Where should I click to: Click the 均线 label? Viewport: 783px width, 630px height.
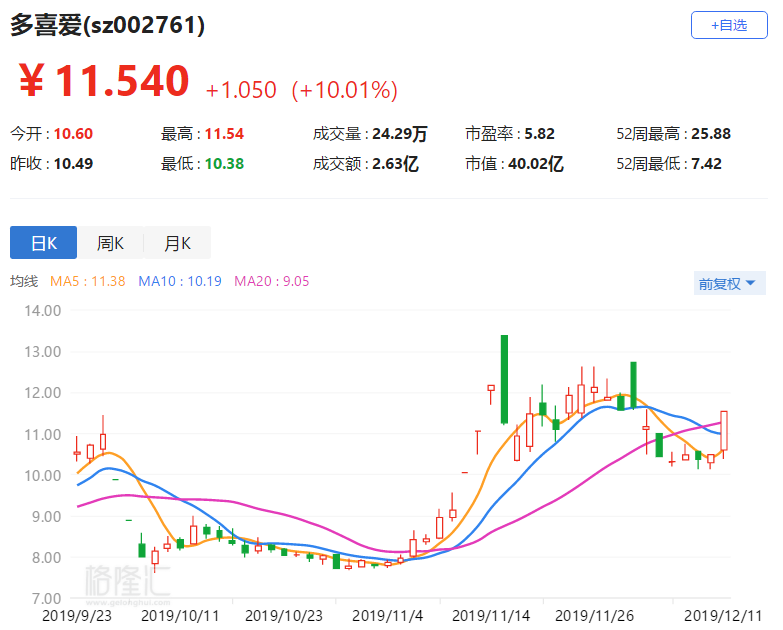coord(24,282)
